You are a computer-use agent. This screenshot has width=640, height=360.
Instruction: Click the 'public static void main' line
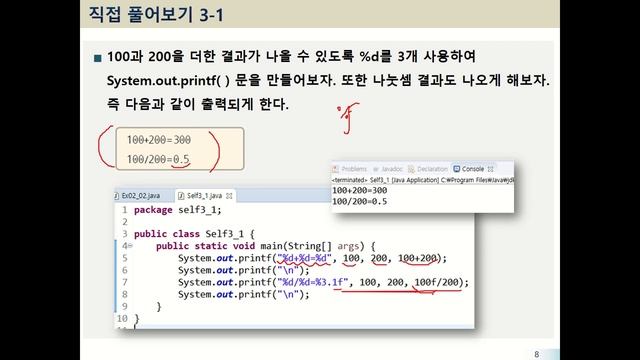coord(266,246)
